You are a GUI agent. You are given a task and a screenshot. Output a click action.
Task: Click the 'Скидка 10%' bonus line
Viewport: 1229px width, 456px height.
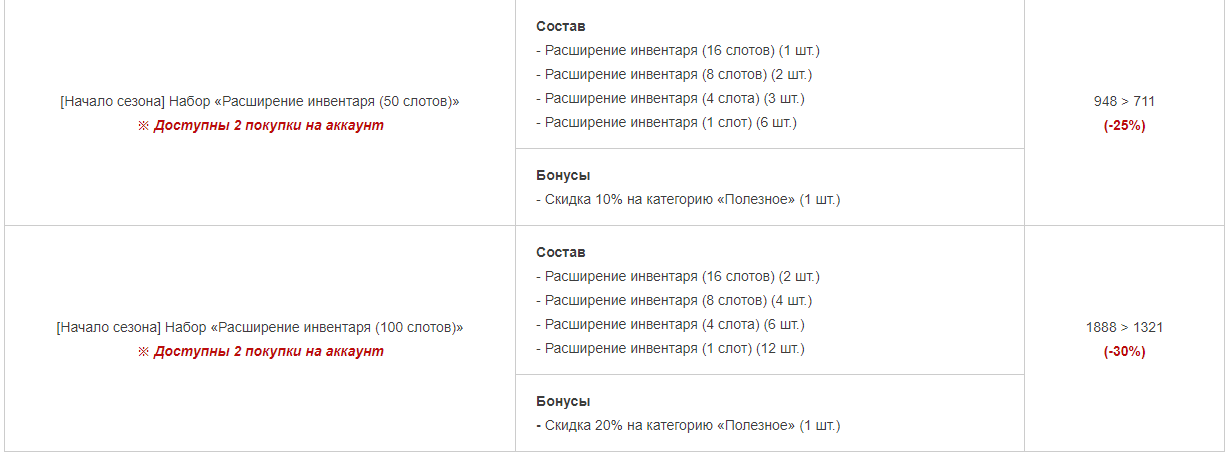tap(688, 199)
